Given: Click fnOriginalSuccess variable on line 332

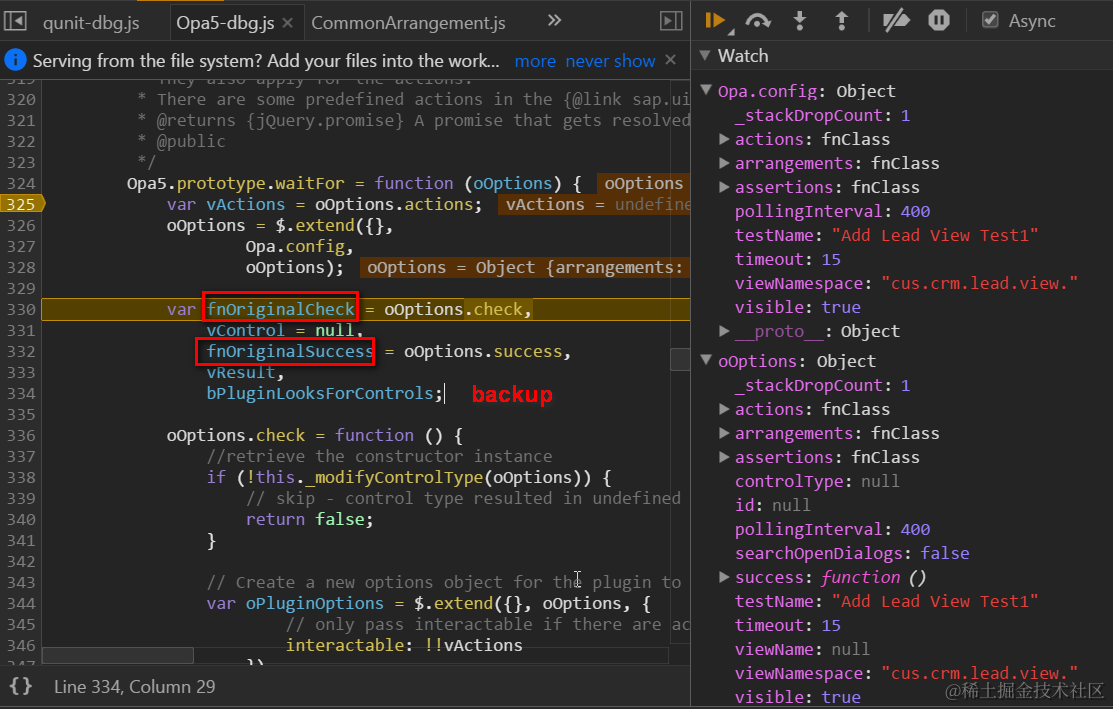Looking at the screenshot, I should click(x=290, y=351).
